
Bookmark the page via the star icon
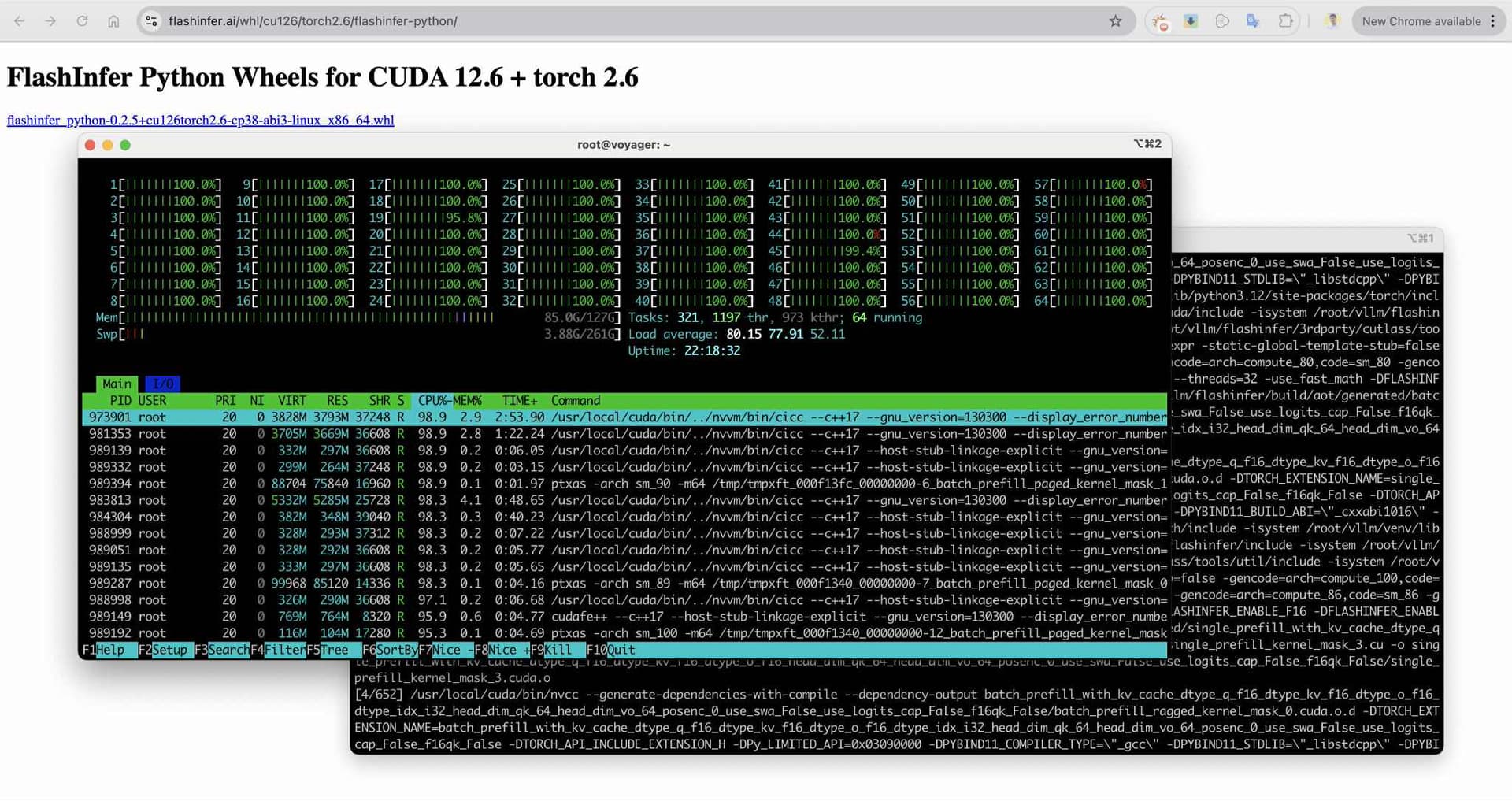pos(1116,21)
